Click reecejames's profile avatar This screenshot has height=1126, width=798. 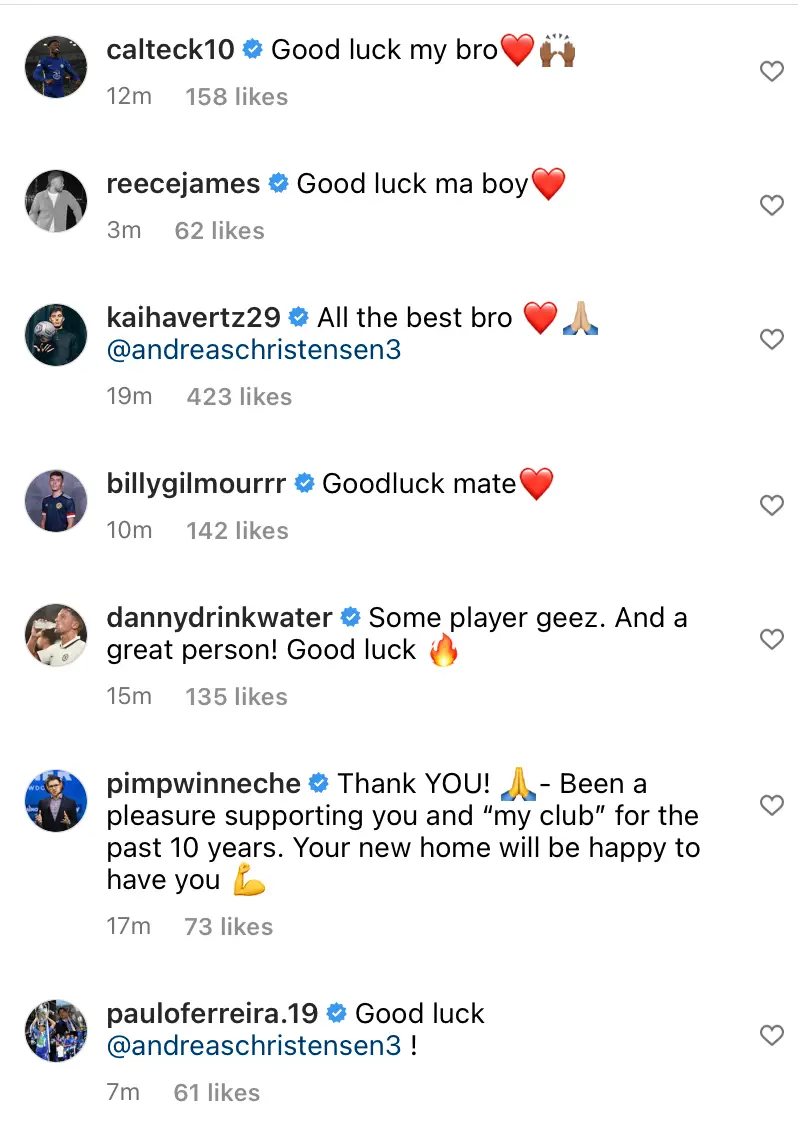(56, 200)
